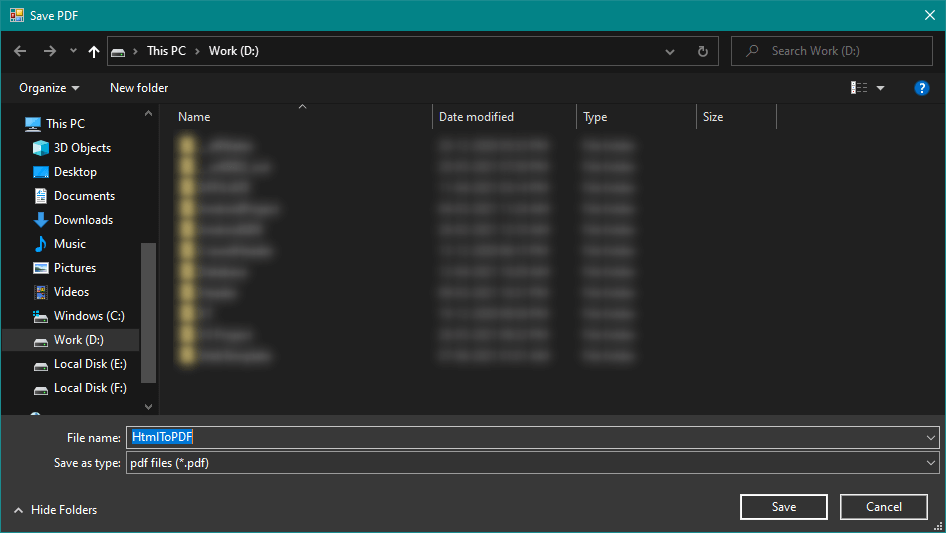Open Downloads folder in sidebar
Image resolution: width=946 pixels, height=533 pixels.
click(x=83, y=220)
